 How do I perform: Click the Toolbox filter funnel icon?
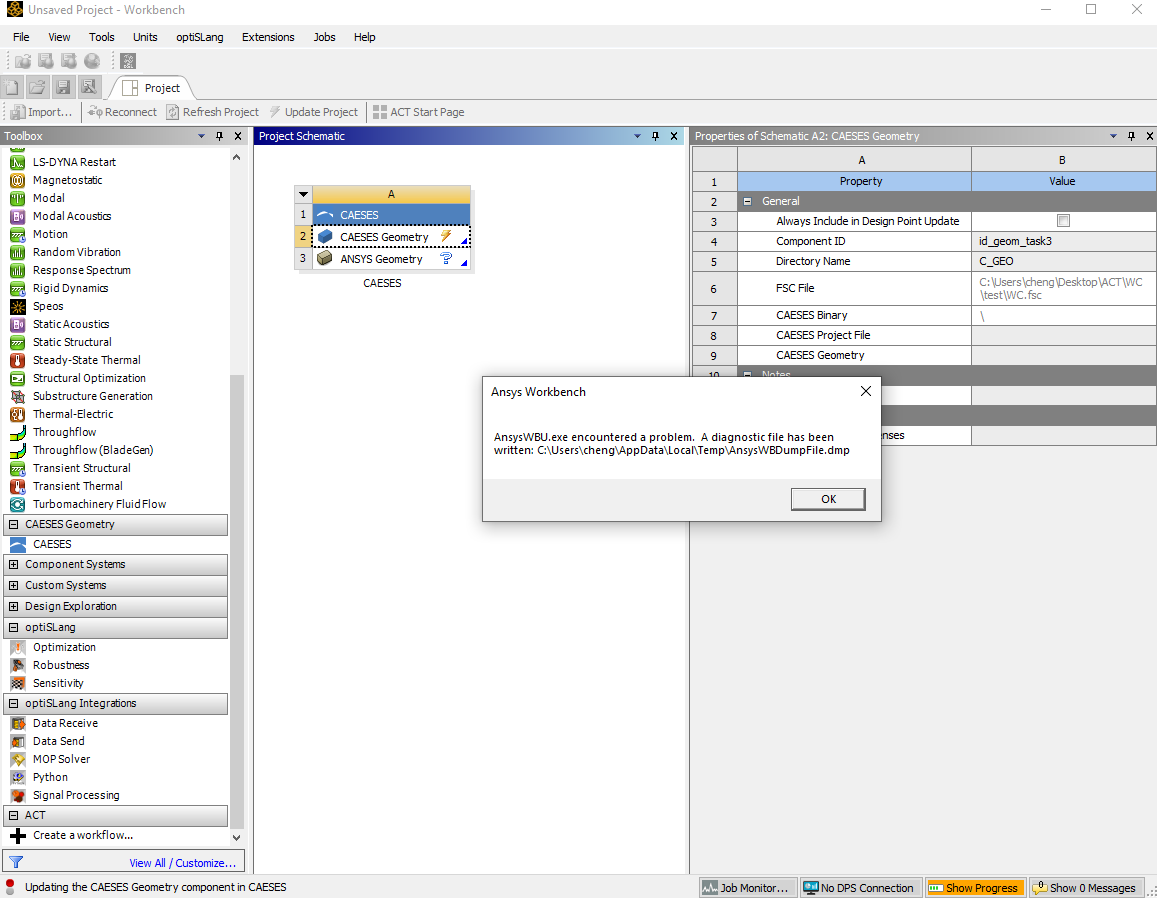(16, 863)
